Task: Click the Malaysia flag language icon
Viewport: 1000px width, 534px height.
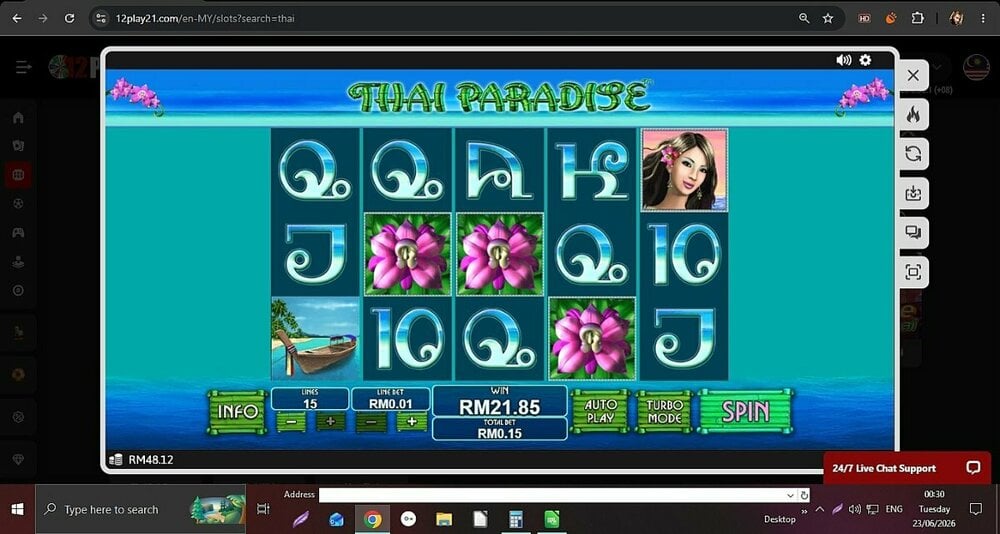Action: [x=976, y=68]
